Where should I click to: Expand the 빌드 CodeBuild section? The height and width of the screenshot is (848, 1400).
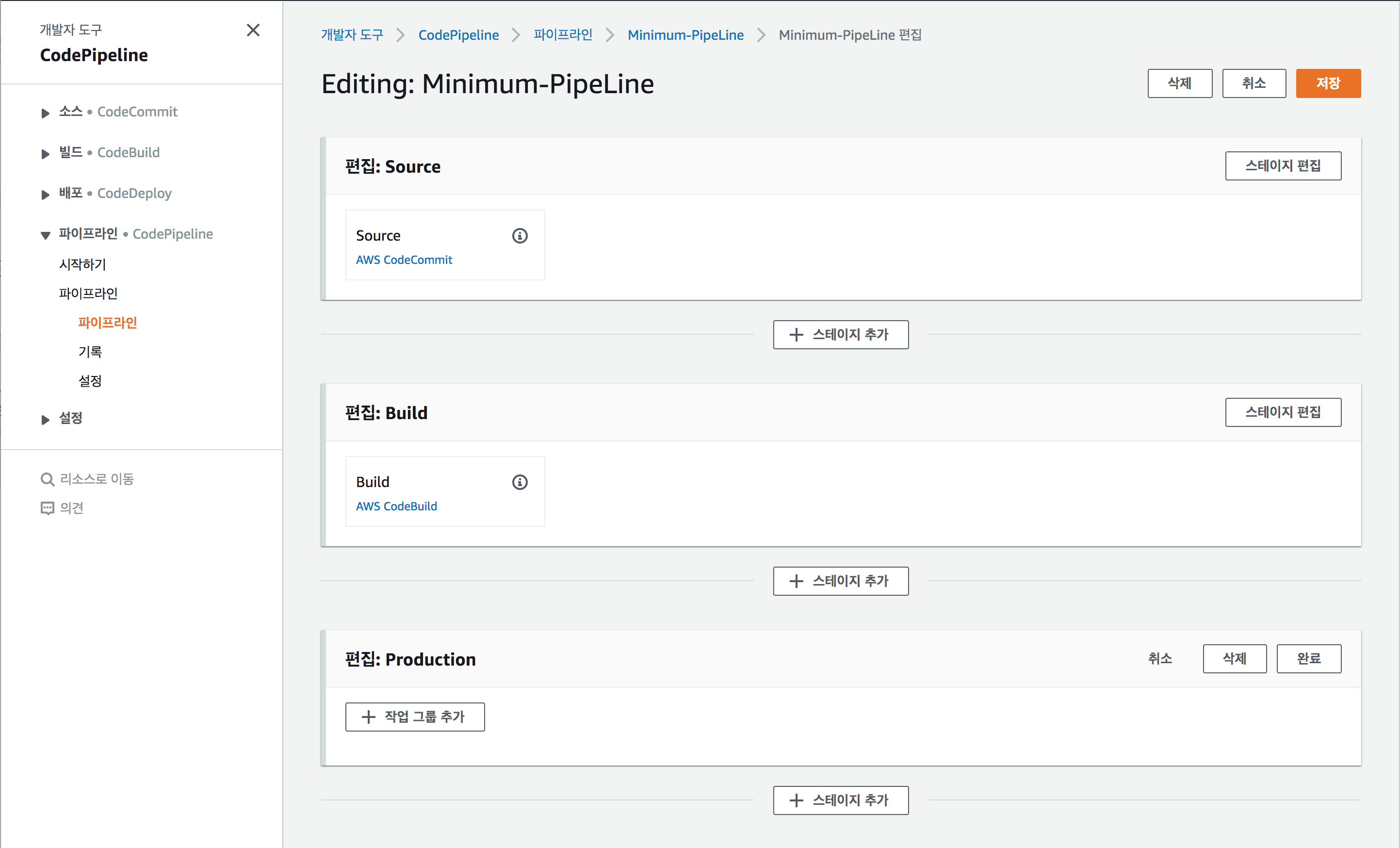[46, 153]
